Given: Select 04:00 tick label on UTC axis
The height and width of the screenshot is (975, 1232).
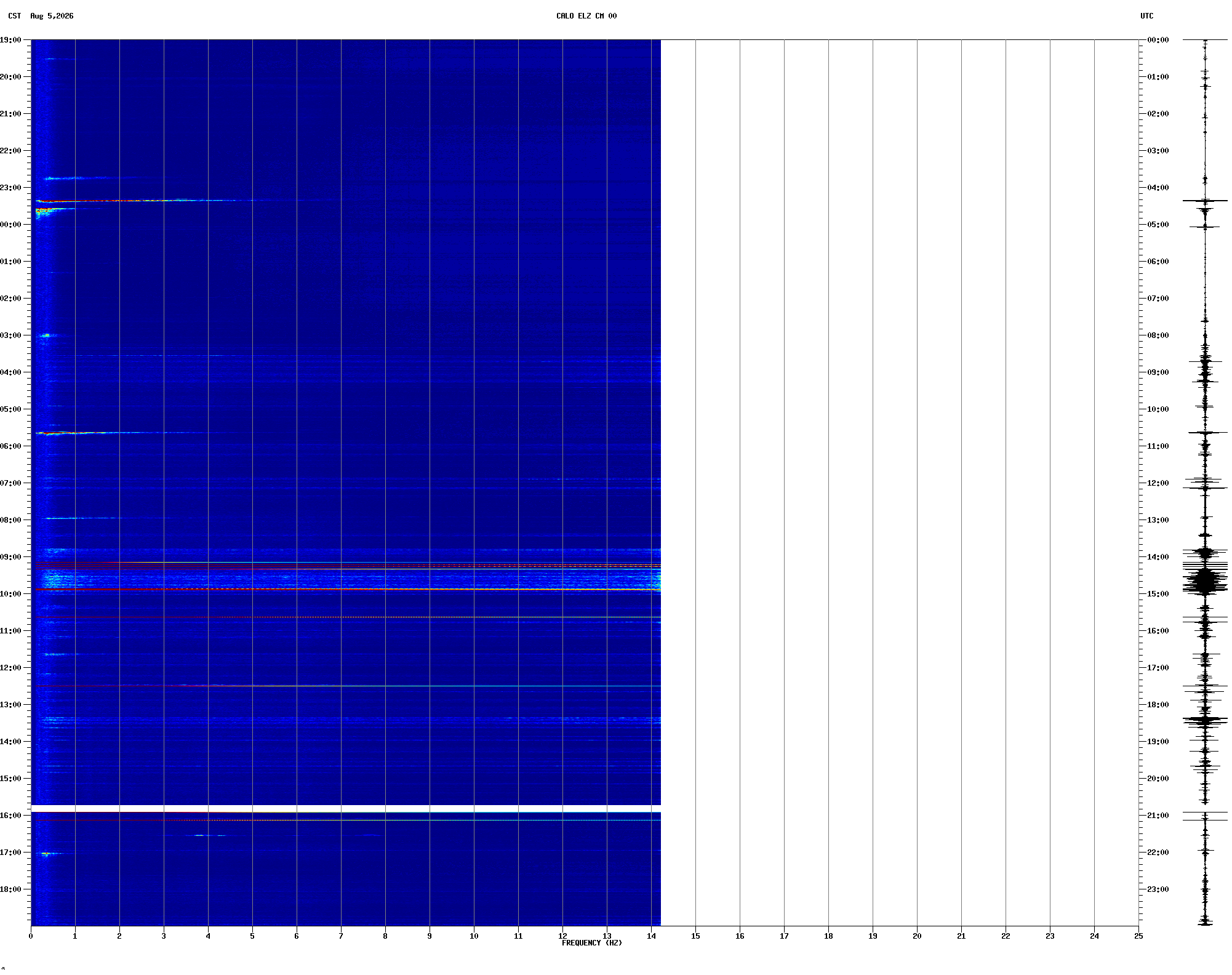Looking at the screenshot, I should pyautogui.click(x=1158, y=188).
